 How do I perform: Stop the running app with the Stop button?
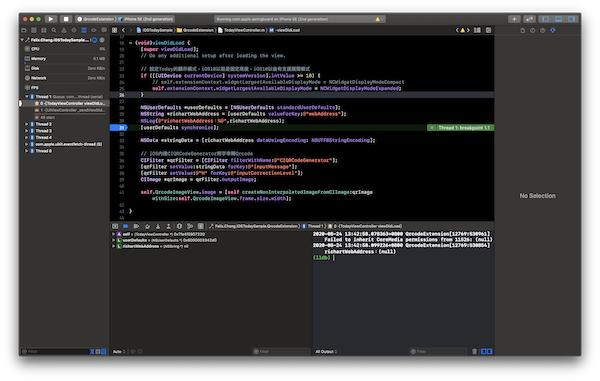pyautogui.click(x=66, y=19)
